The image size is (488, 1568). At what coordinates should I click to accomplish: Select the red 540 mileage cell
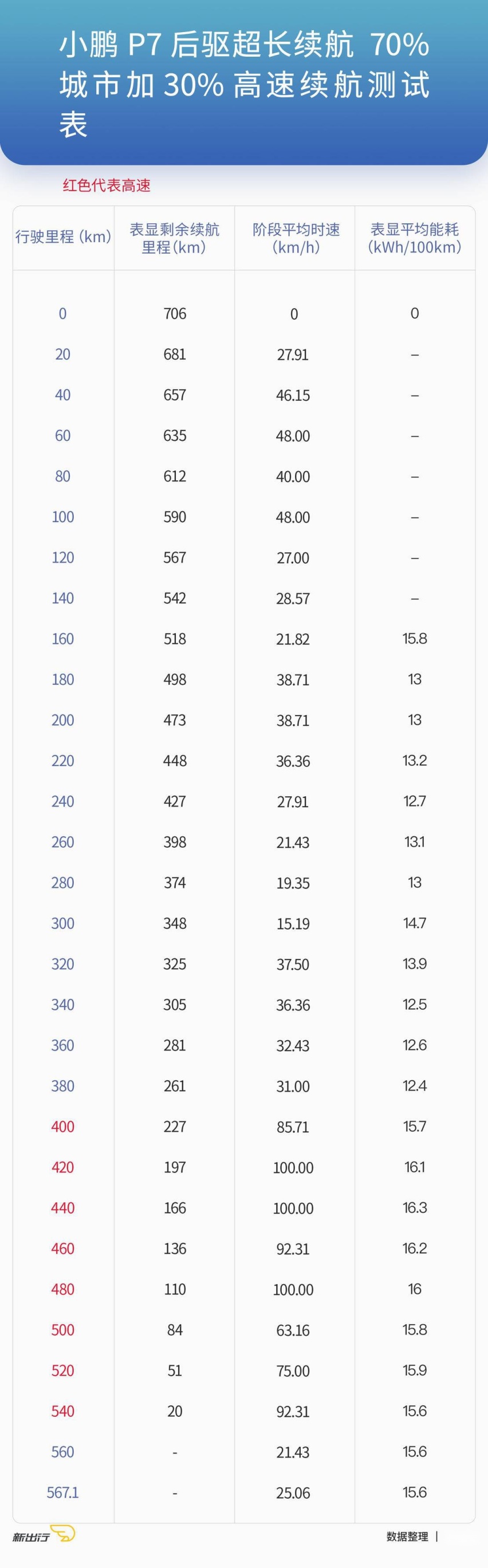click(x=63, y=1411)
